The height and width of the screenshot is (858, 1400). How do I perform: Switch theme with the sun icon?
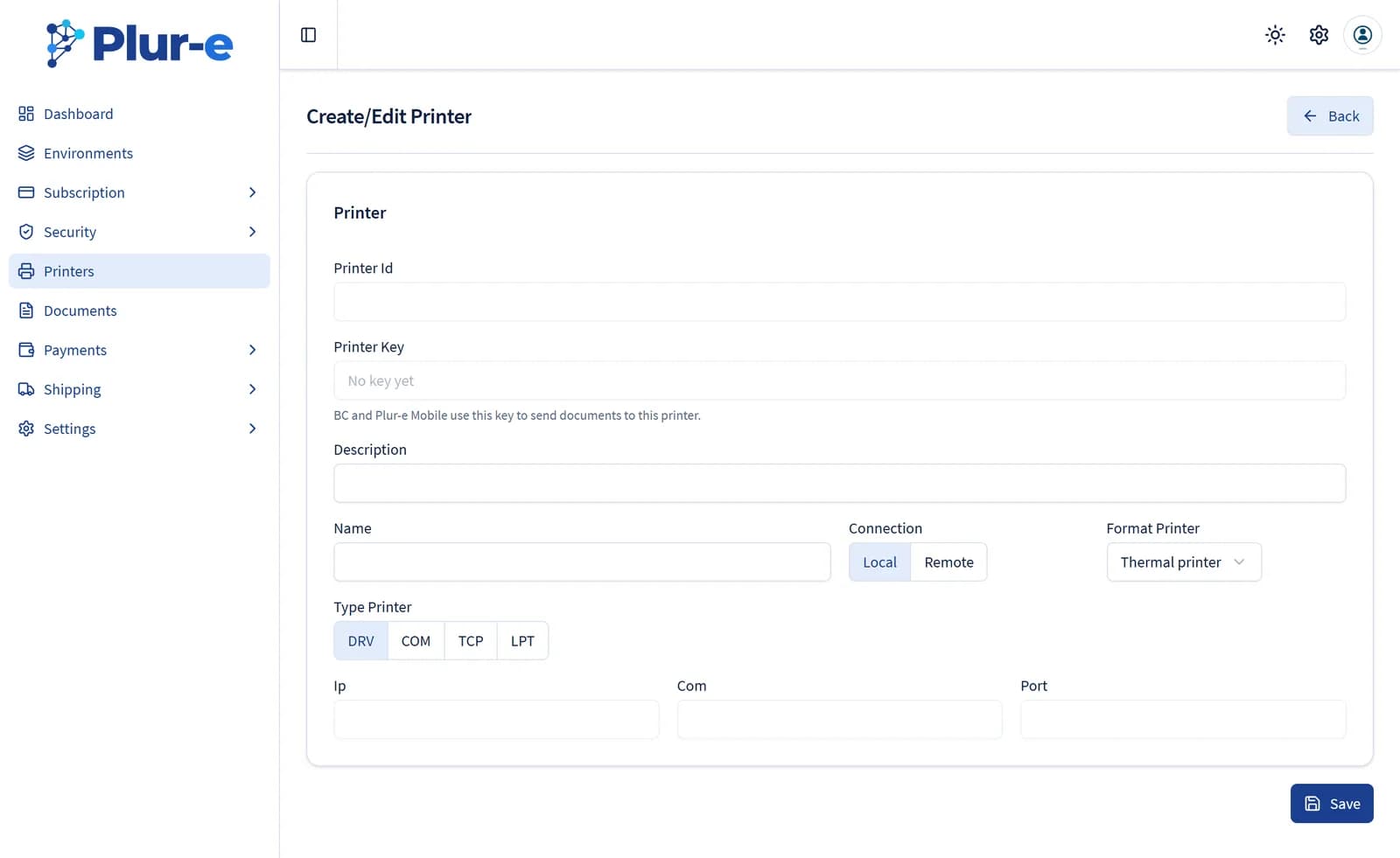tap(1275, 35)
